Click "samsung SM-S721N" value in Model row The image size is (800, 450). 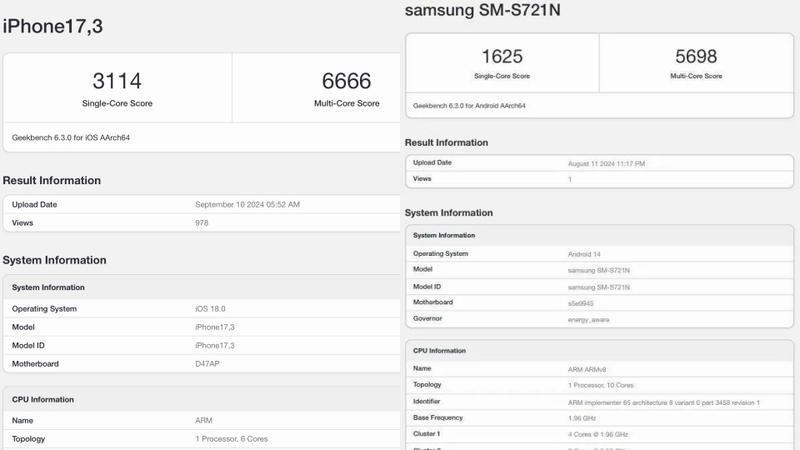(598, 270)
